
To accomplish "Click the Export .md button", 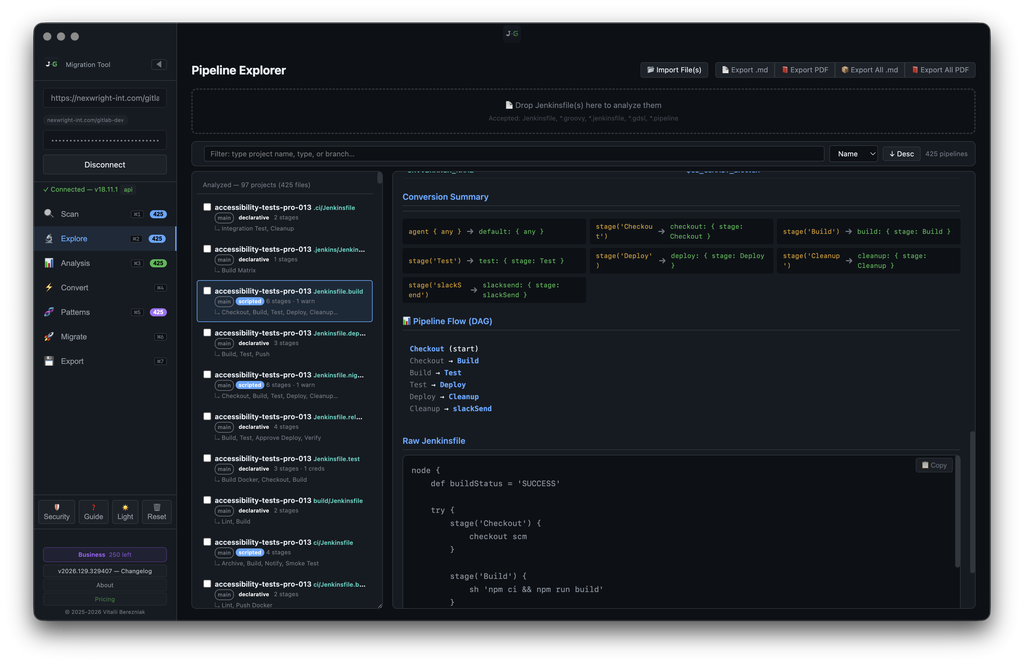I will [745, 70].
